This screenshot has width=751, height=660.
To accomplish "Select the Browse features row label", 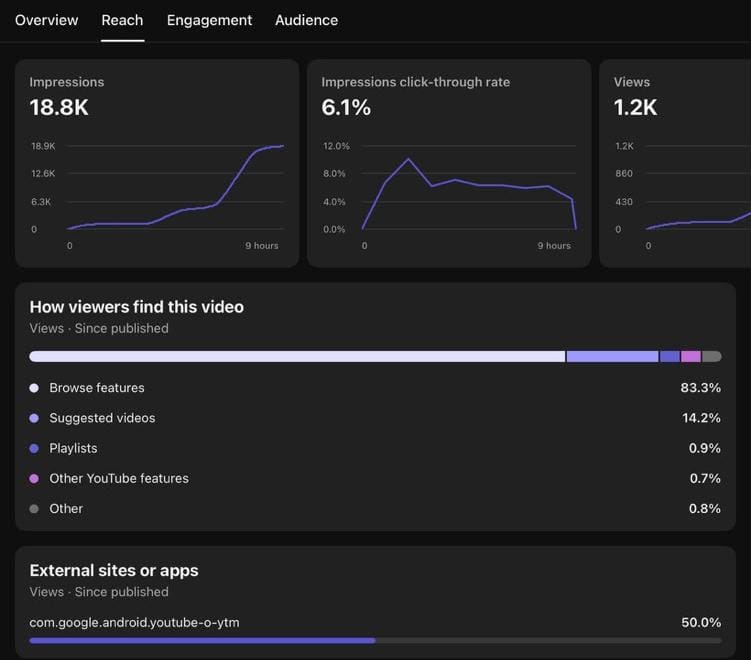I will click(97, 388).
